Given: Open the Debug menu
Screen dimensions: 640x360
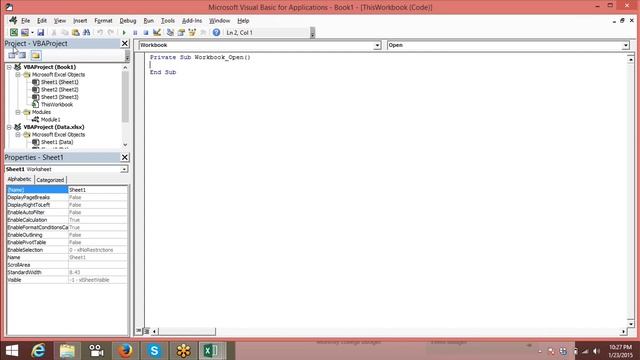Looking at the screenshot, I should coord(128,20).
